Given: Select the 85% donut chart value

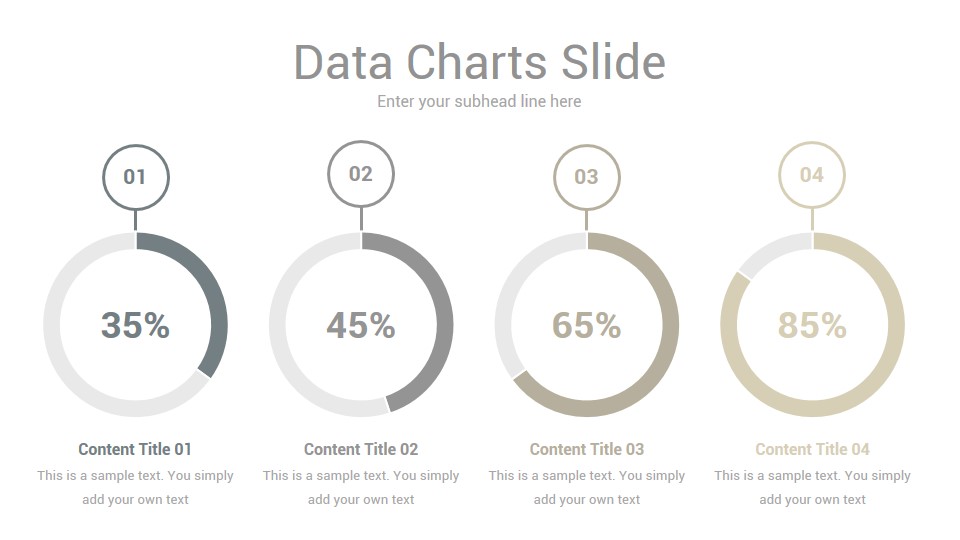Looking at the screenshot, I should 812,325.
